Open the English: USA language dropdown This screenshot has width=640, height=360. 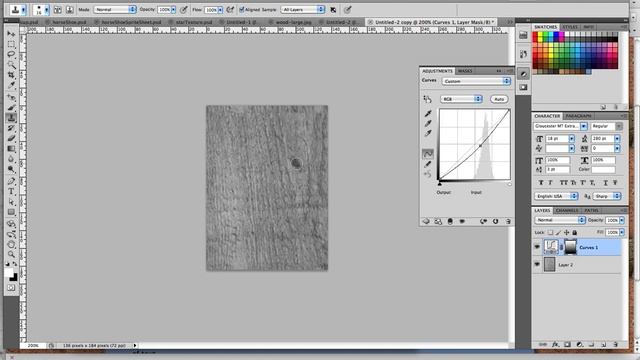click(556, 196)
